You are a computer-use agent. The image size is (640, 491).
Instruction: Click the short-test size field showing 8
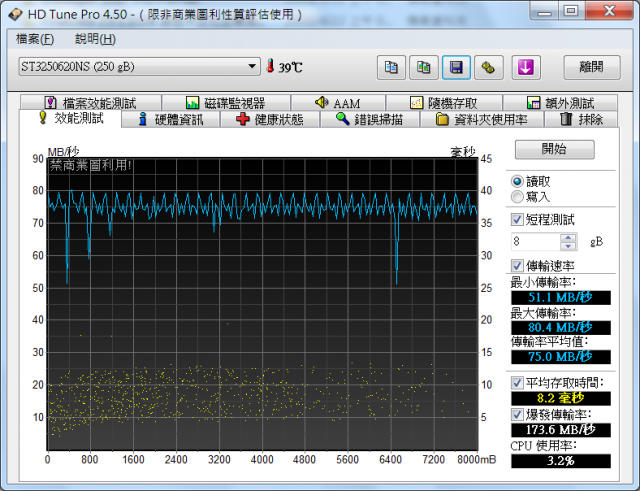[535, 242]
